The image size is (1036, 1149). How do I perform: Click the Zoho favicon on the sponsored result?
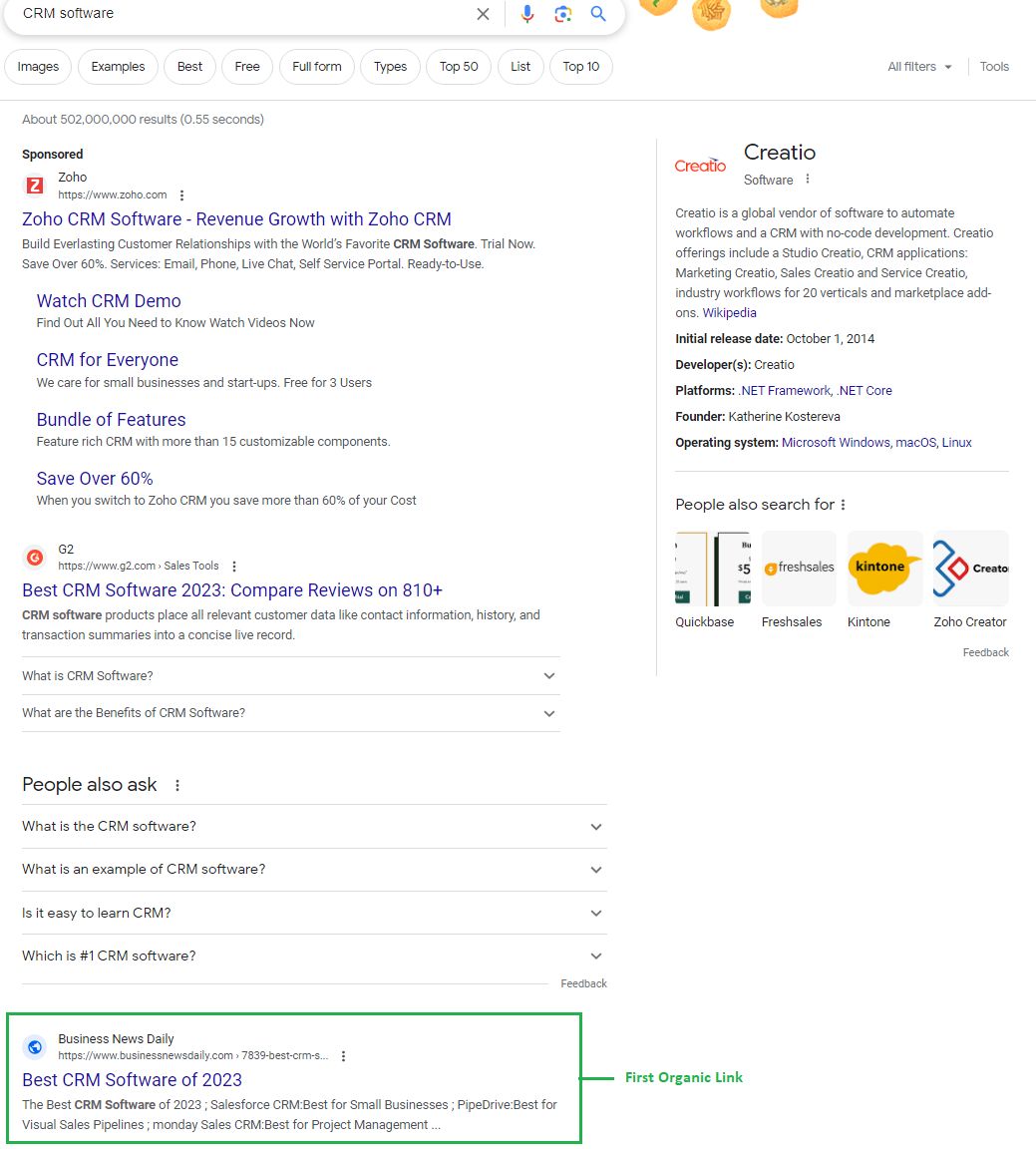click(x=35, y=187)
